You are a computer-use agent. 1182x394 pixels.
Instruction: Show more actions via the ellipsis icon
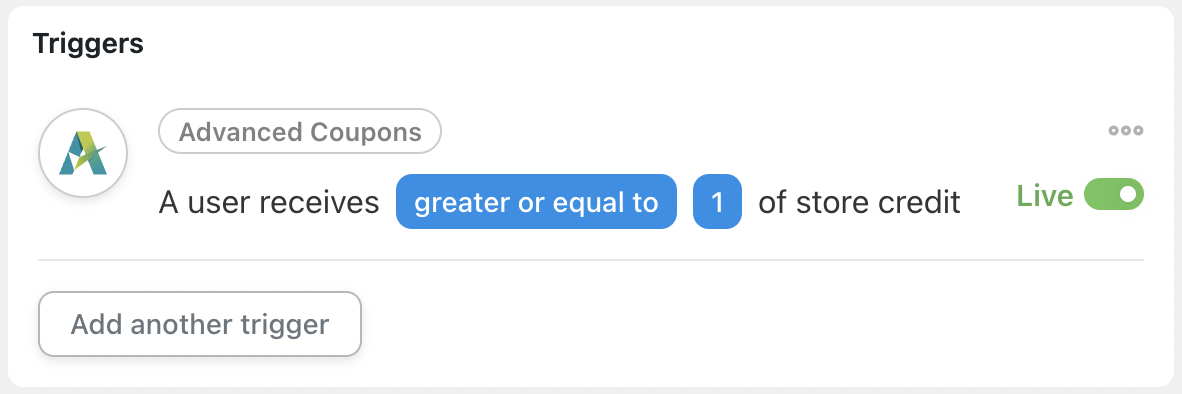(1125, 131)
